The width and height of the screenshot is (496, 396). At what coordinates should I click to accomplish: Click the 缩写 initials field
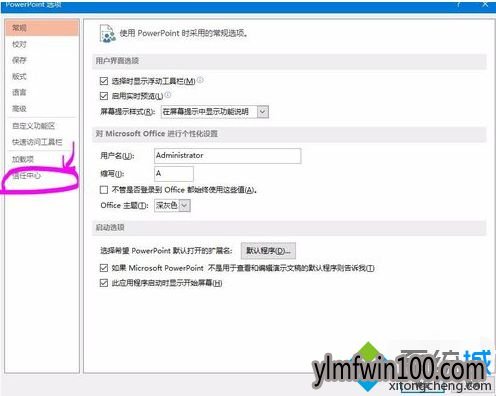pyautogui.click(x=174, y=174)
